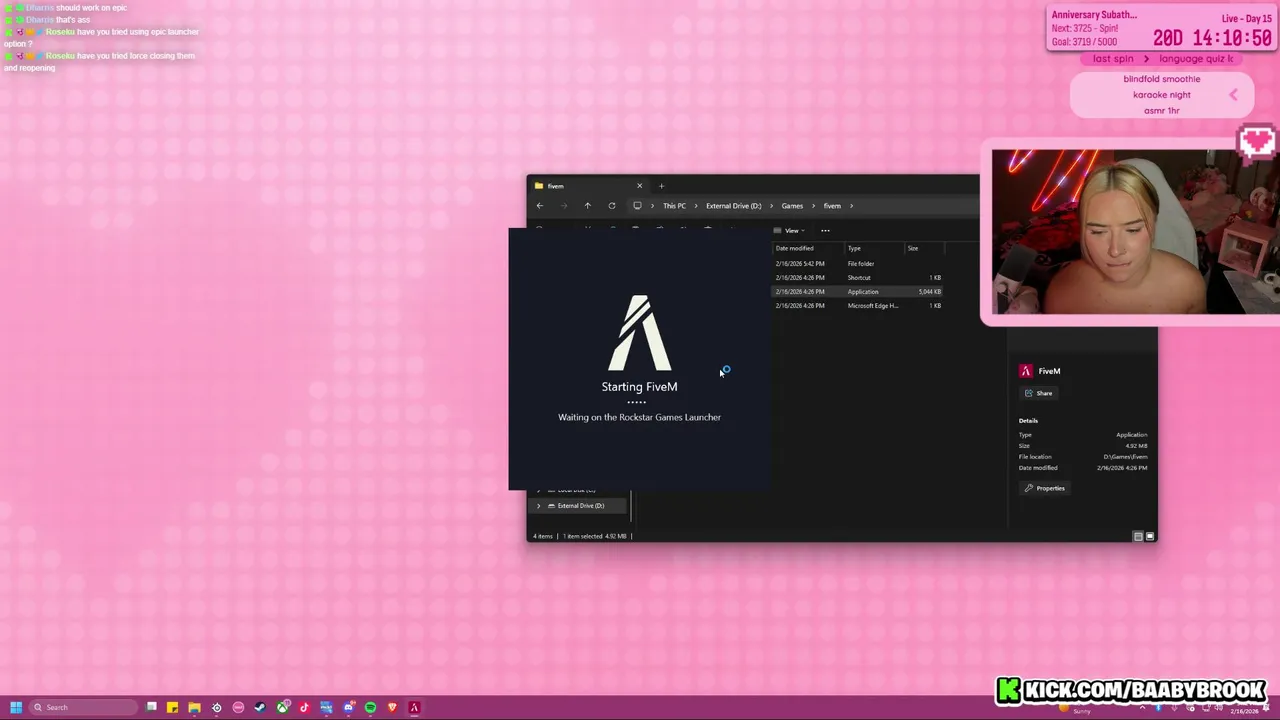
Task: Click Games in the breadcrumb path
Action: coord(792,206)
